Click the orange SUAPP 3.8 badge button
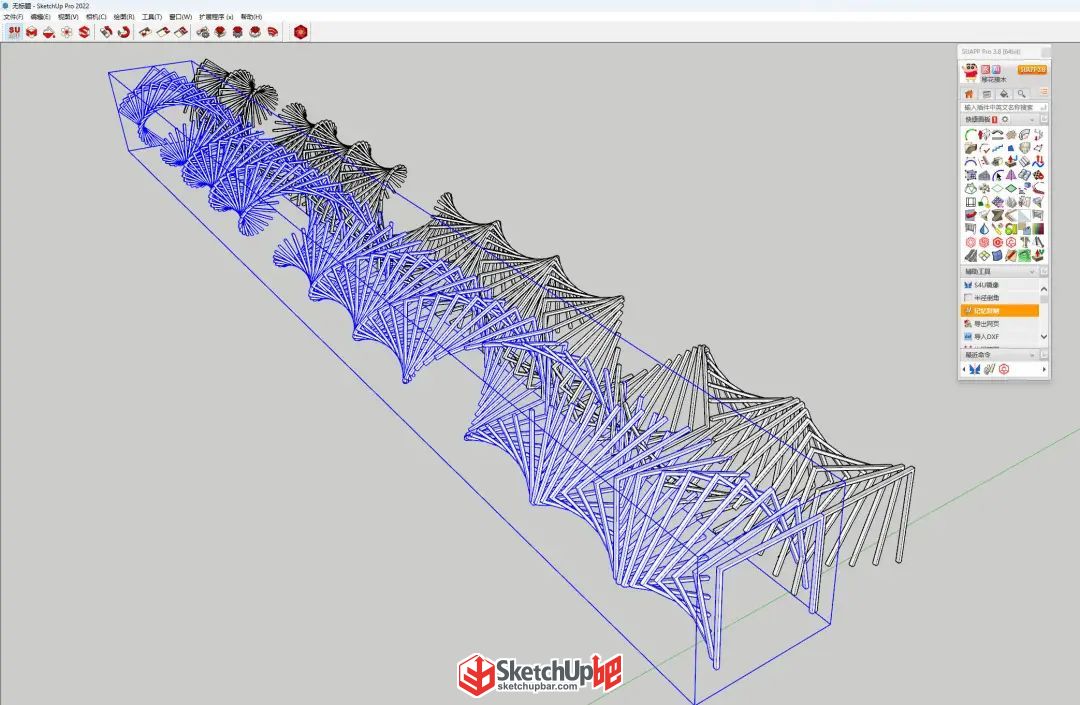 click(1032, 70)
